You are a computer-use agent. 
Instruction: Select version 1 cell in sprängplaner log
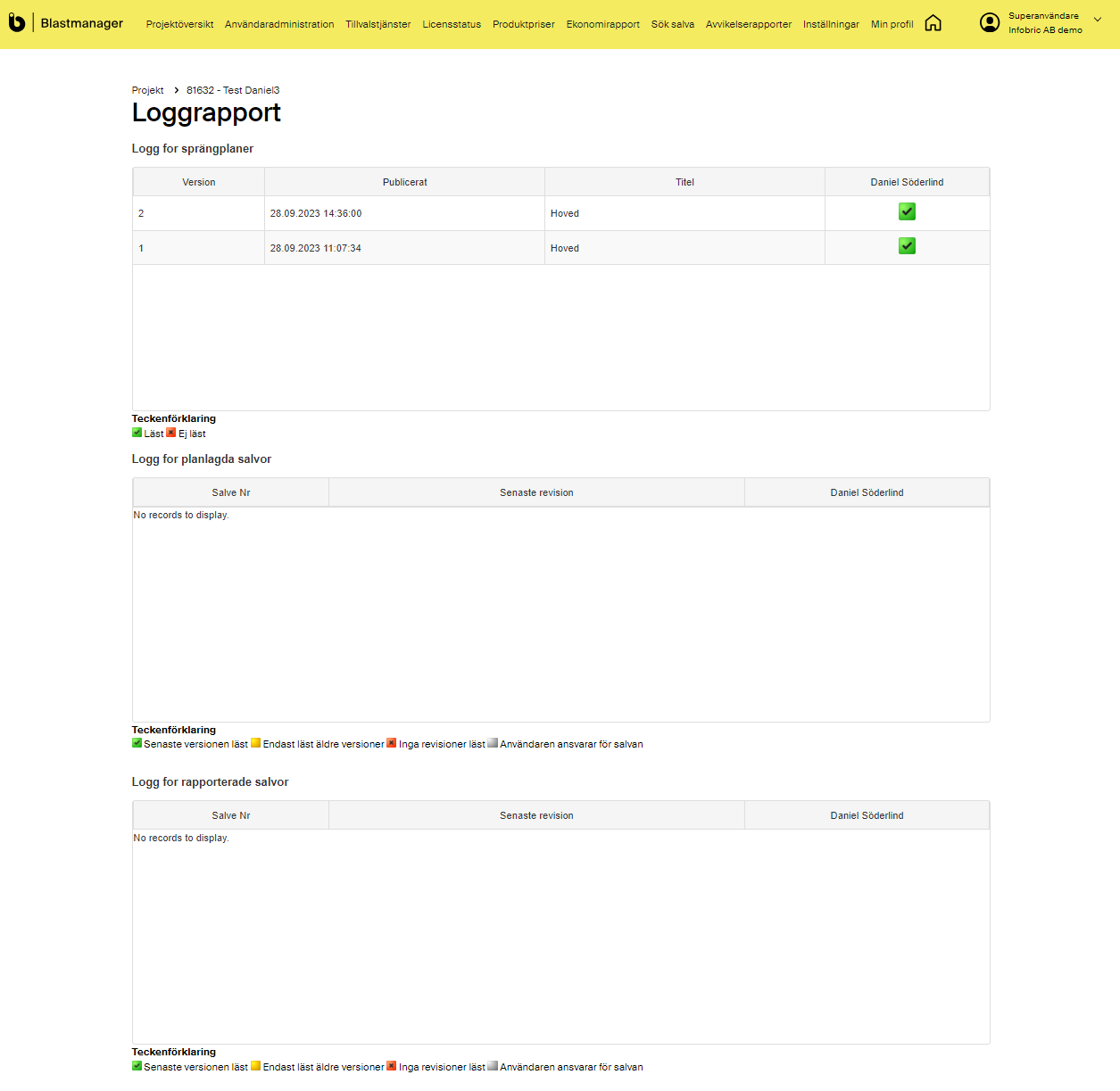199,248
